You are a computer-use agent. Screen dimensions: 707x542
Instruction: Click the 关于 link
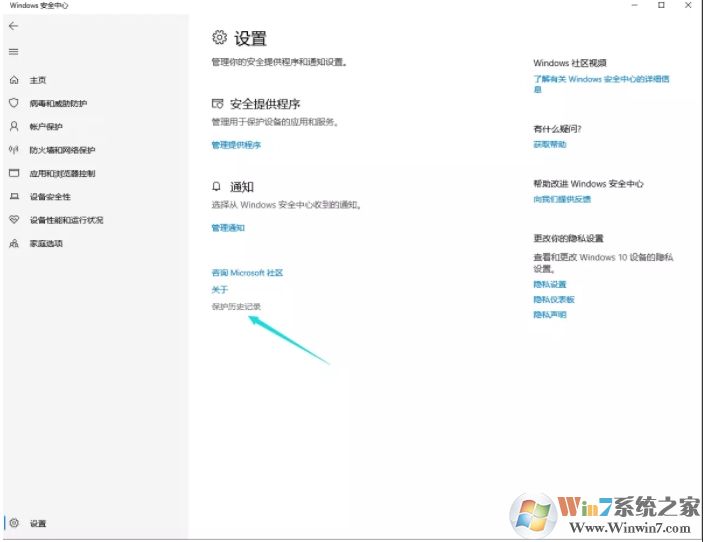tap(220, 289)
